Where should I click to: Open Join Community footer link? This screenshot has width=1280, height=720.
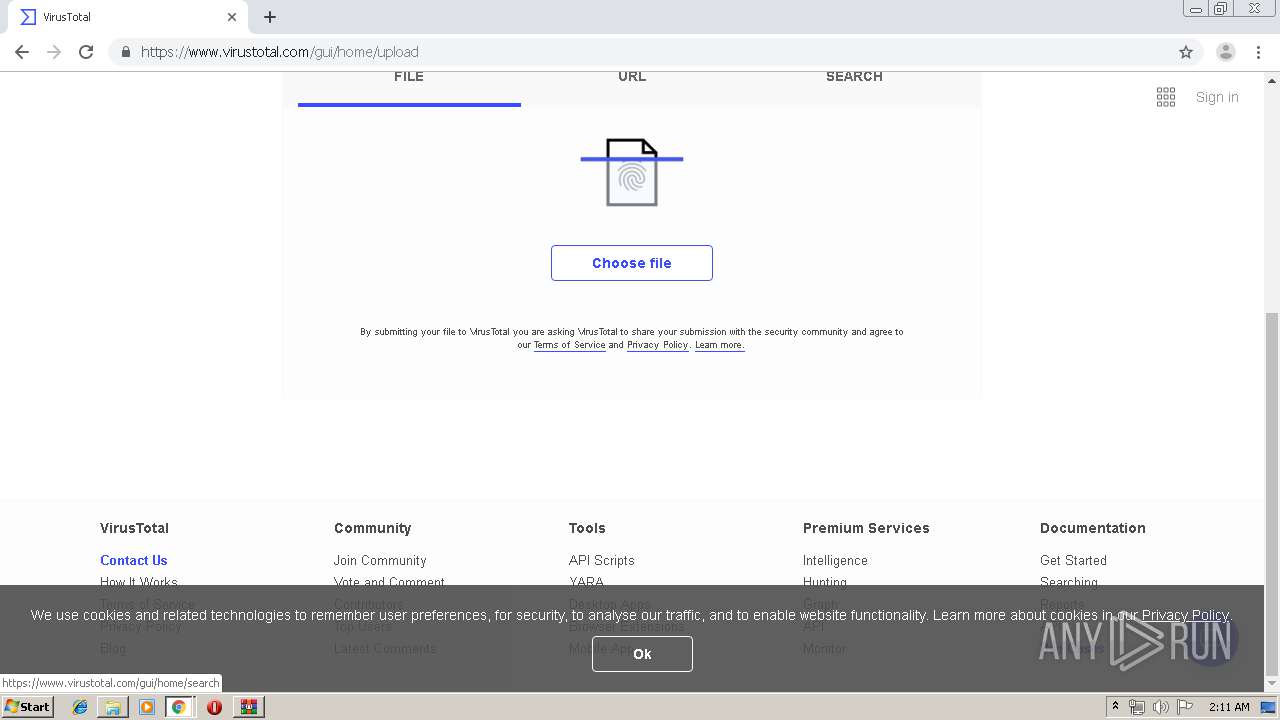point(380,560)
